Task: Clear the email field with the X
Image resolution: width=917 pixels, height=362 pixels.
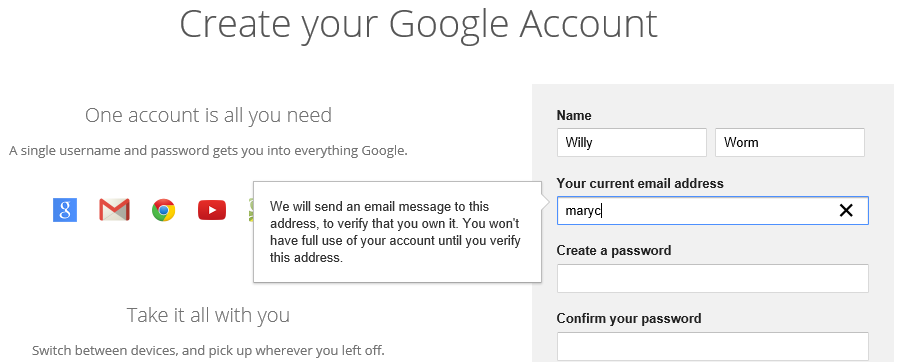Action: [846, 211]
